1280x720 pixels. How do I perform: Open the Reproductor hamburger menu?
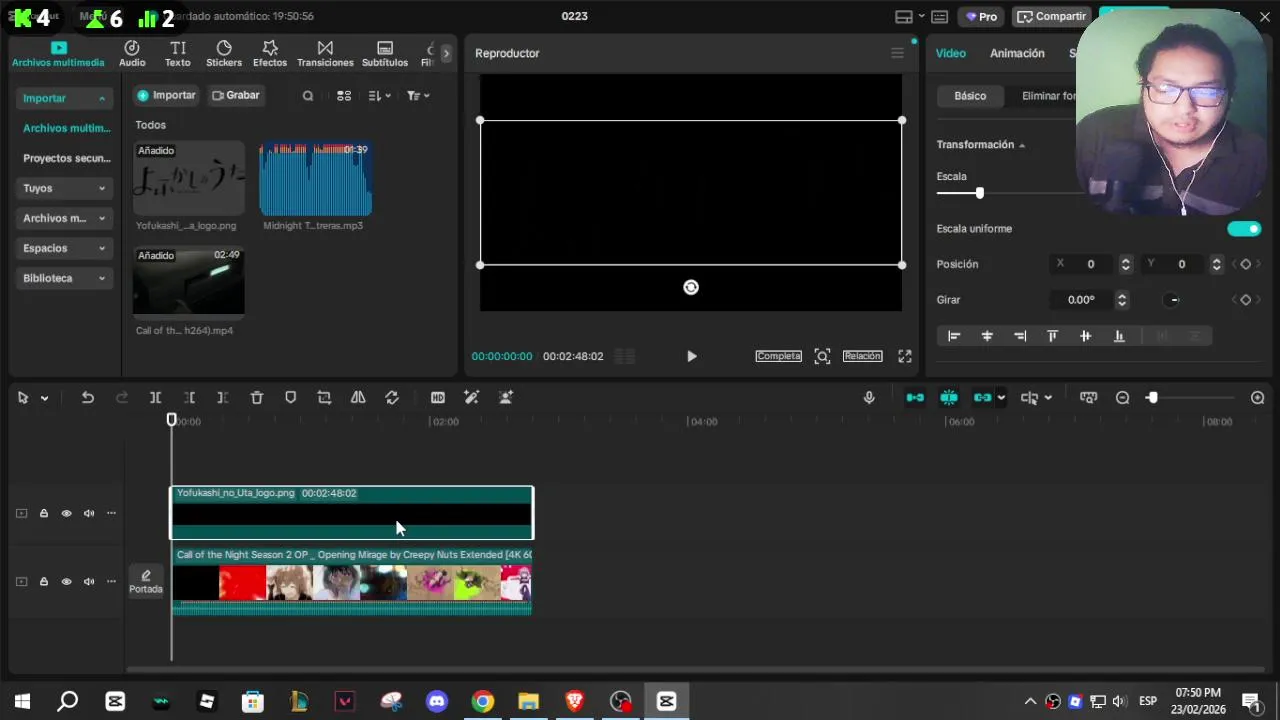[x=897, y=53]
